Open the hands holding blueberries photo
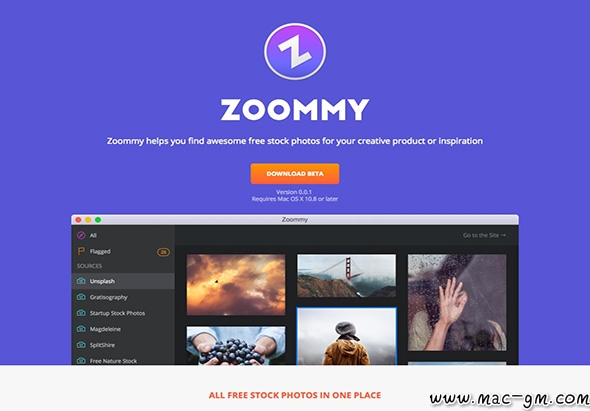Image resolution: width=590 pixels, height=411 pixels. (236, 346)
